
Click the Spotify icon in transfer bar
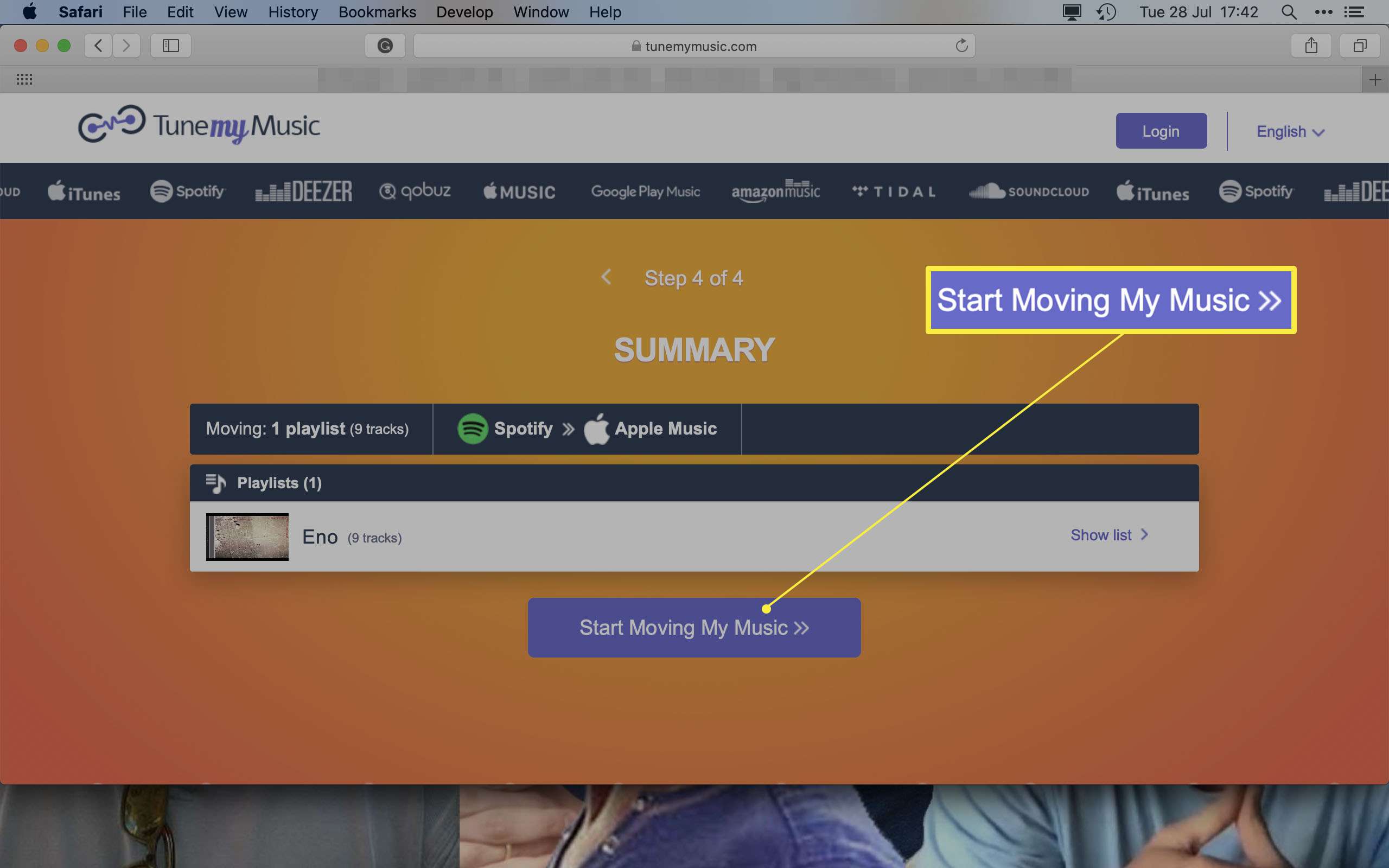coord(472,428)
